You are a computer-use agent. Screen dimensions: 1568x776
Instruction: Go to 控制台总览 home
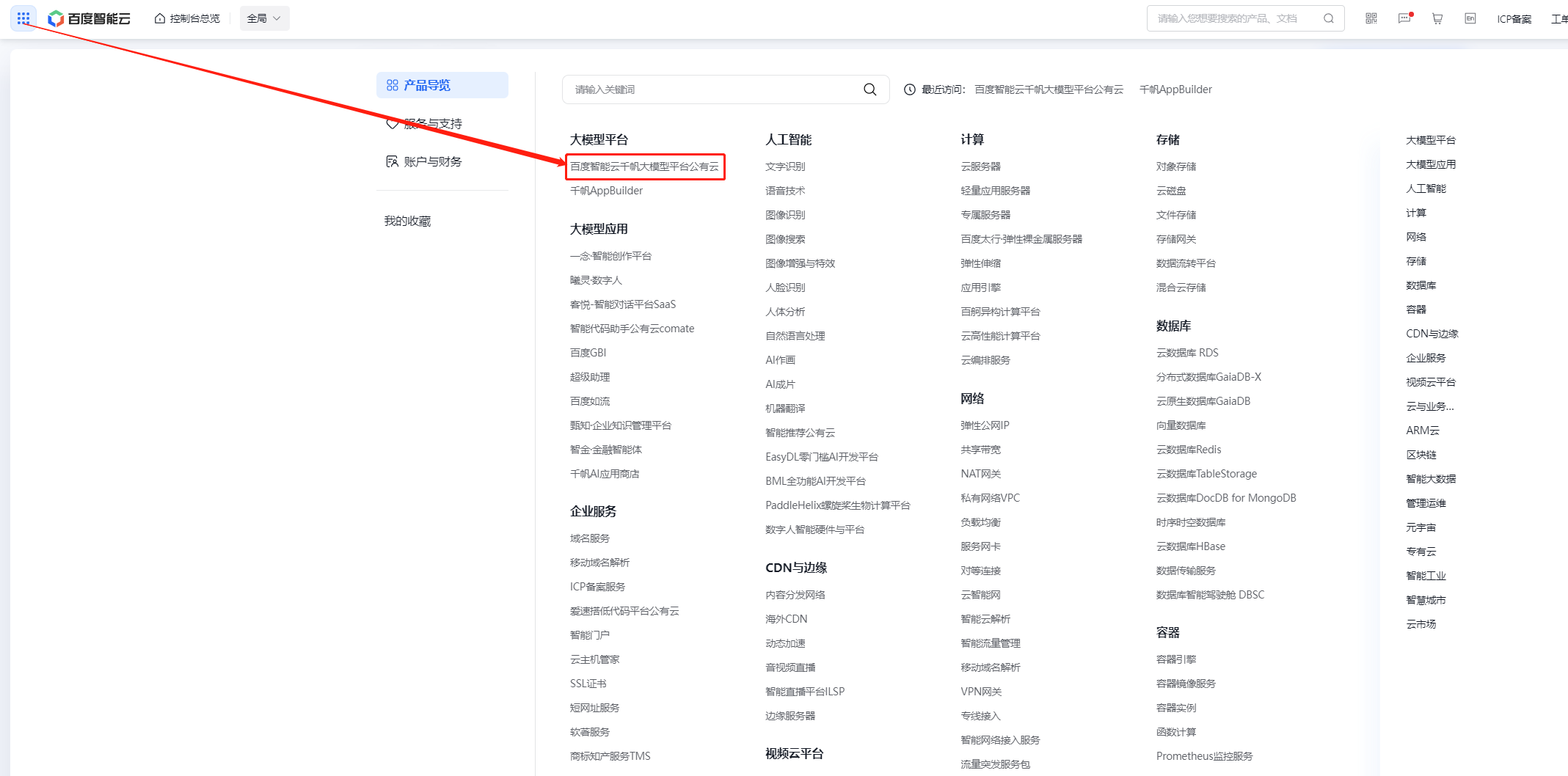pos(187,18)
